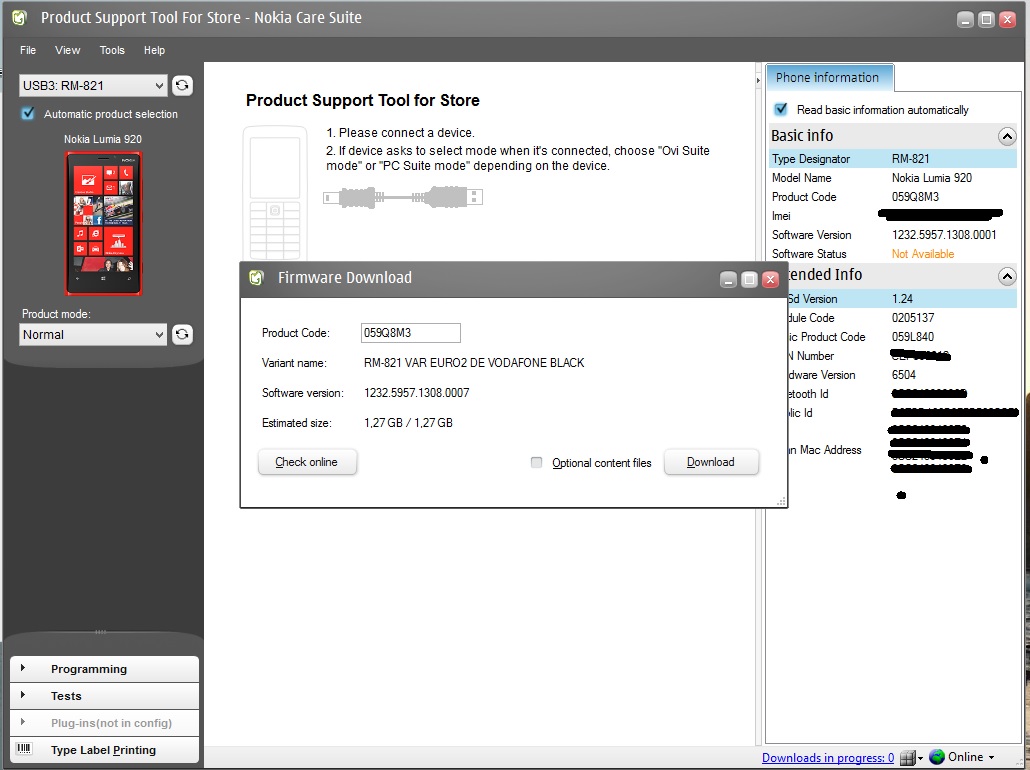
Task: Grab the Firmware Download dialog resize grip
Action: coord(781,501)
